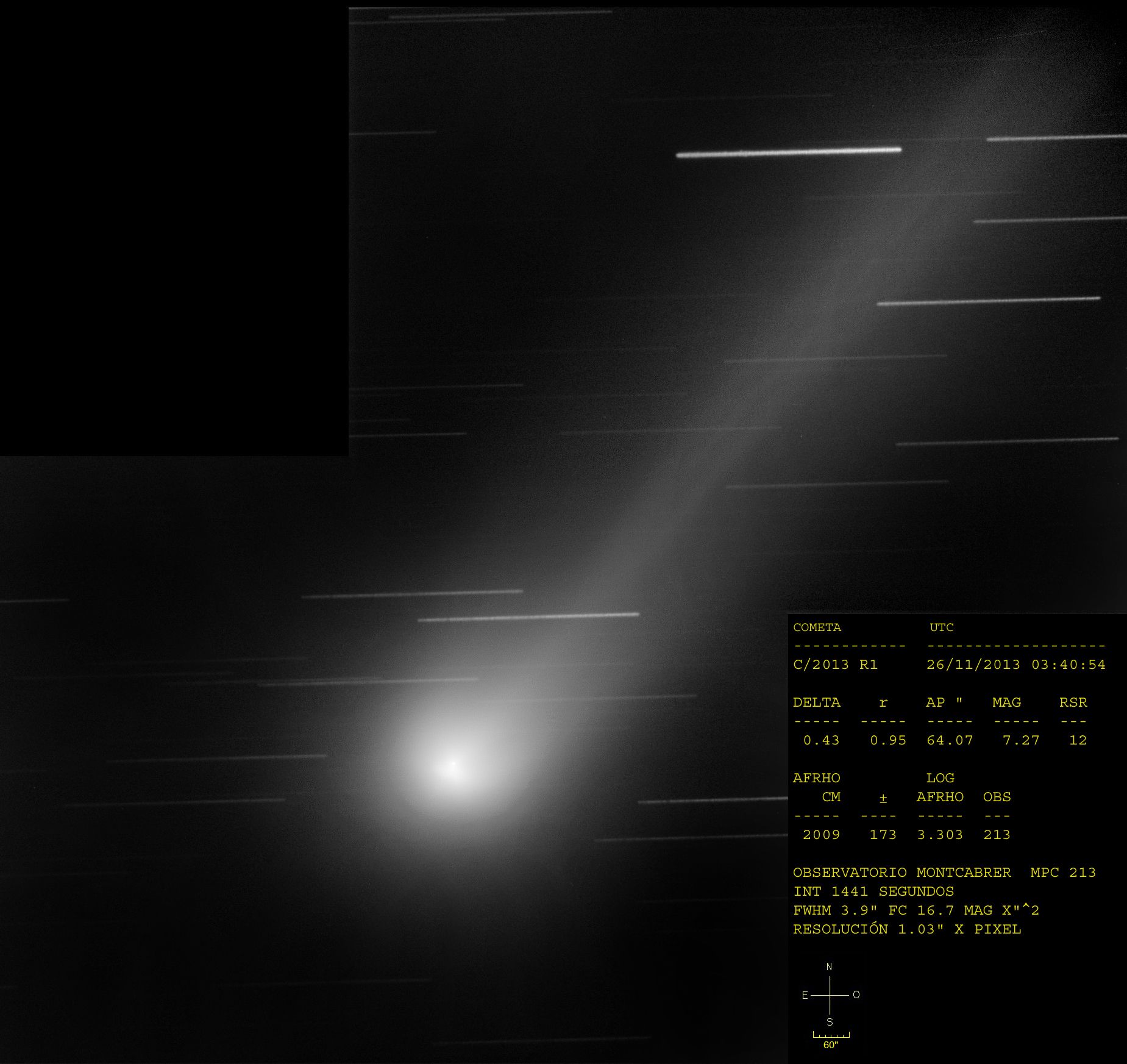Click the 'RSR' column header

(x=1073, y=702)
